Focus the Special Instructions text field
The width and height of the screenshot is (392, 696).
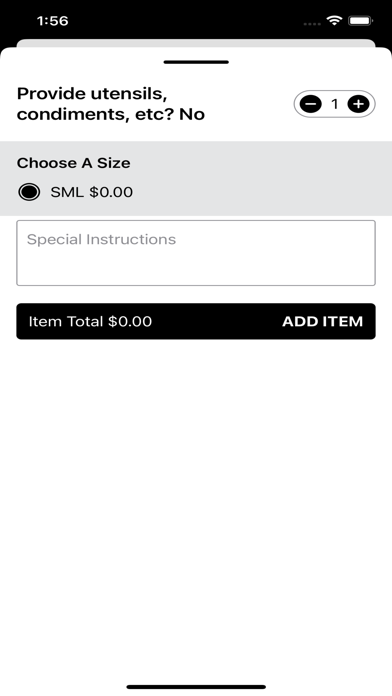coord(196,253)
